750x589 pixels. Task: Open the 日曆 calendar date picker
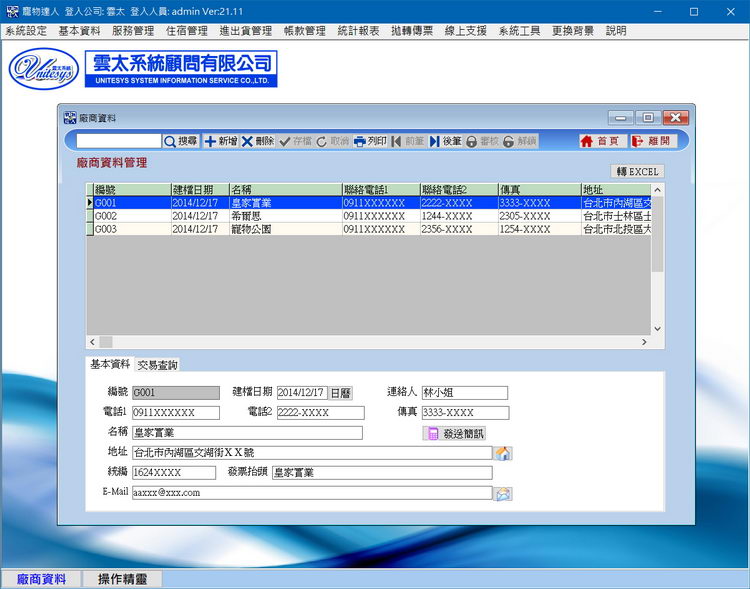341,393
